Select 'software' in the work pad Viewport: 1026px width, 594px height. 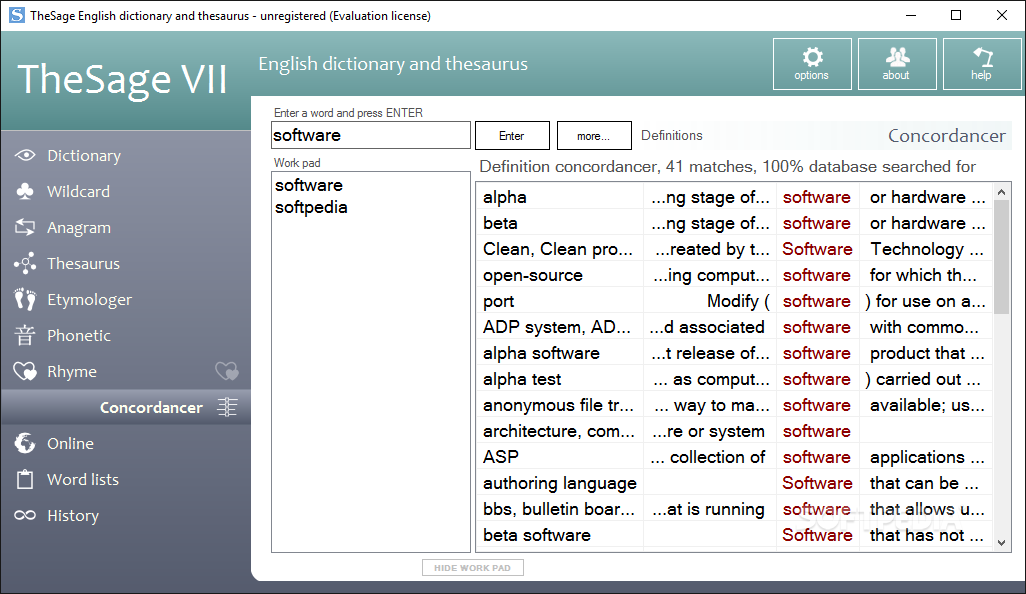coord(309,185)
